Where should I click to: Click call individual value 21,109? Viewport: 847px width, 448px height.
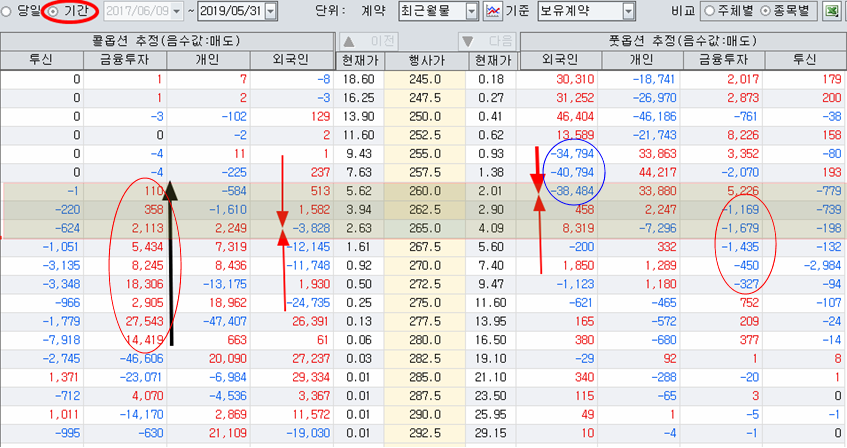227,433
